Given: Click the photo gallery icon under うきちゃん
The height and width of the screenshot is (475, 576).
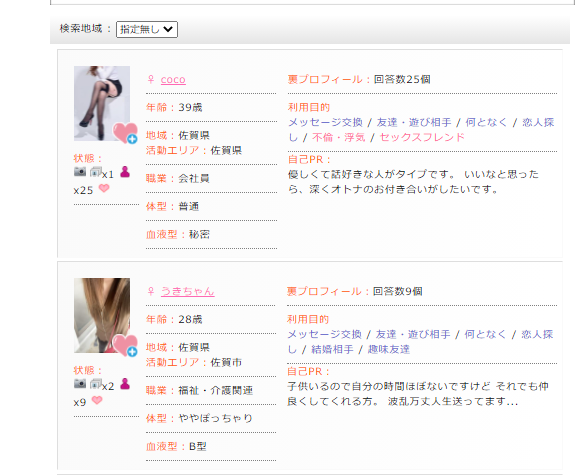Looking at the screenshot, I should tap(96, 384).
